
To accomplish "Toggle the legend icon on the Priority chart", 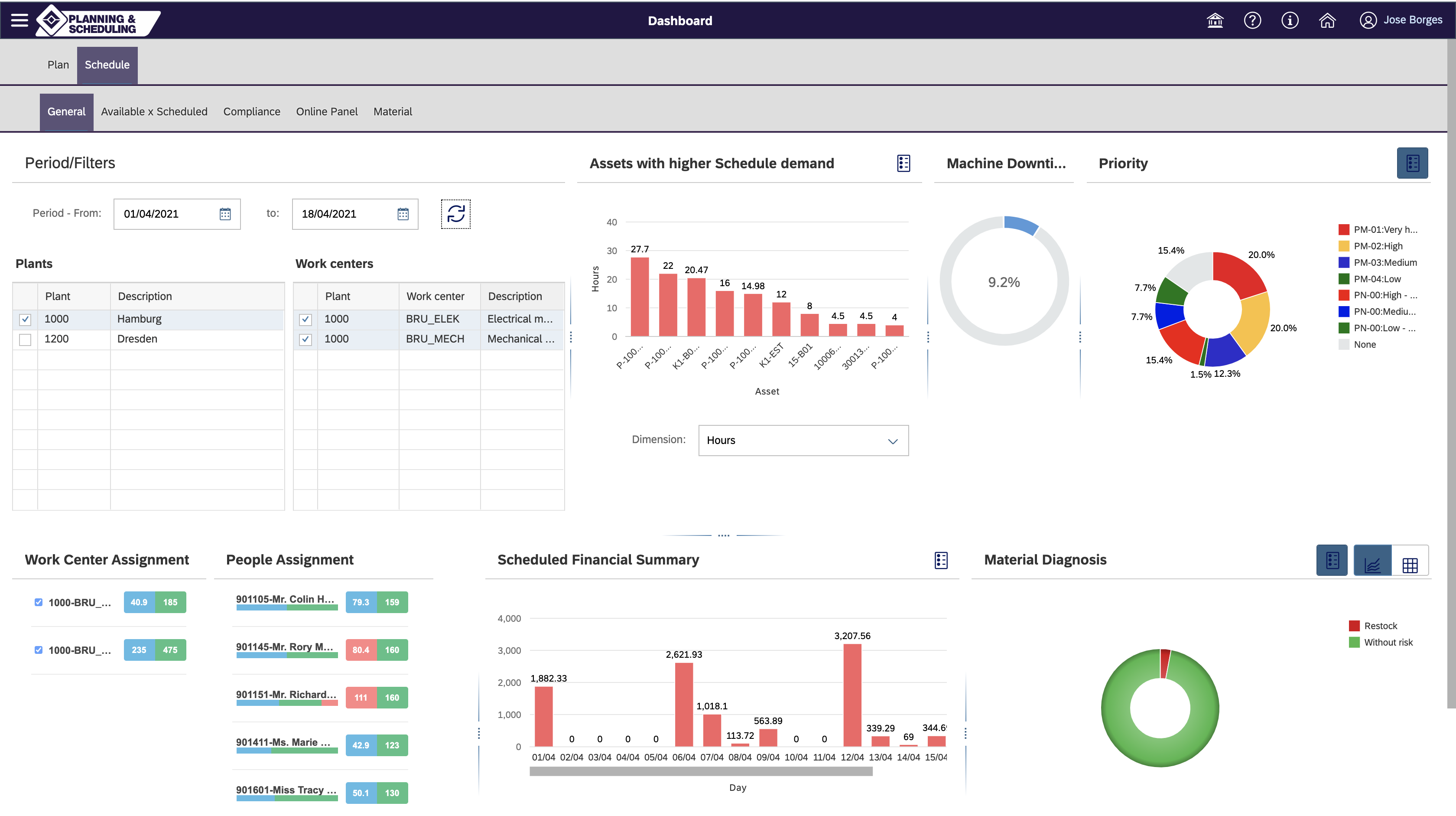I will click(1412, 163).
